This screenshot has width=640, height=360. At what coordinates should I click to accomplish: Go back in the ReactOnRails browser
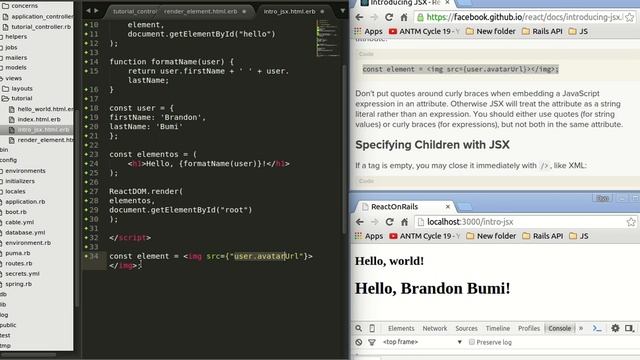(360, 222)
